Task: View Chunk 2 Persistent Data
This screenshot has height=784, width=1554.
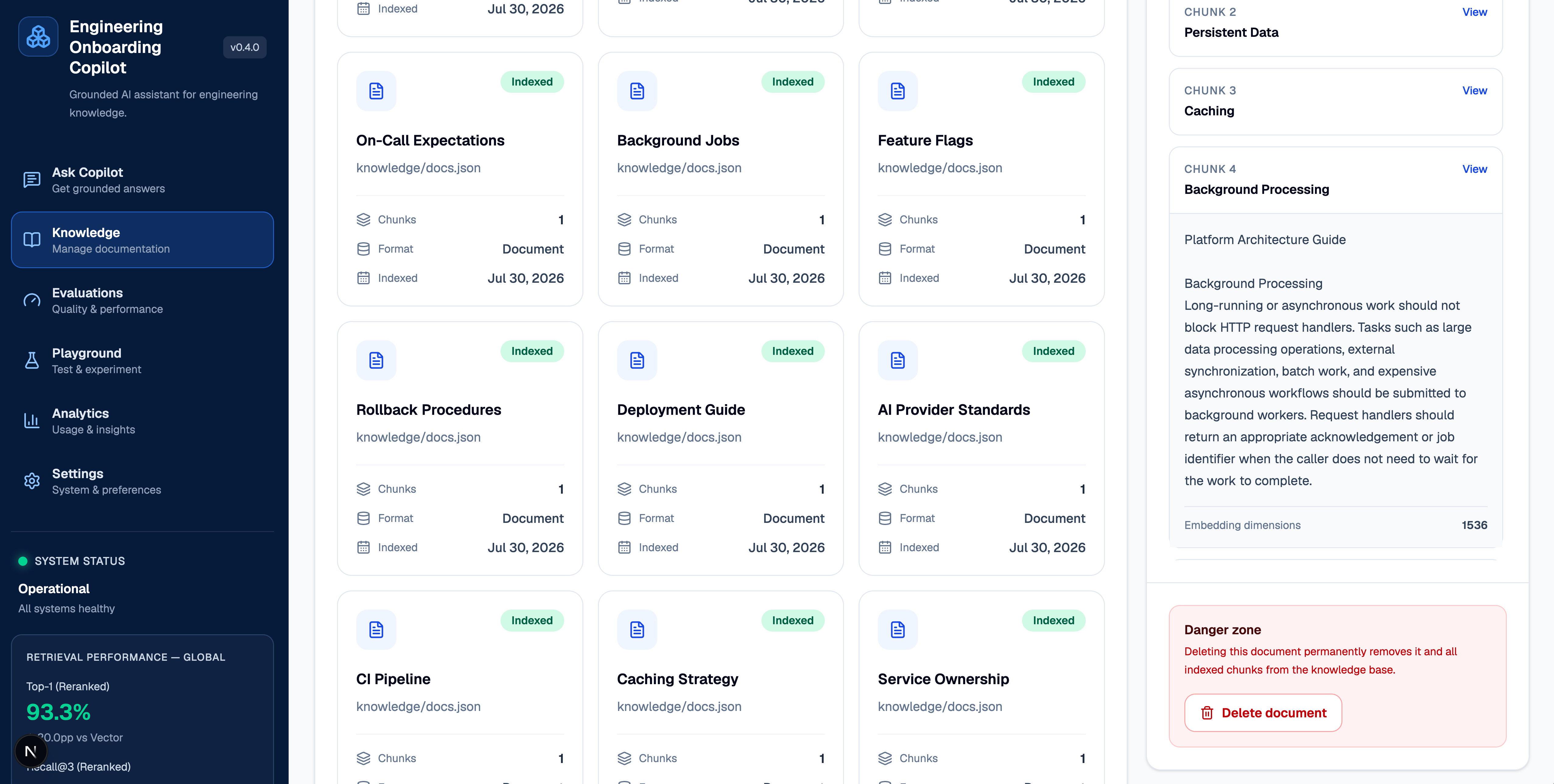Action: pyautogui.click(x=1474, y=12)
